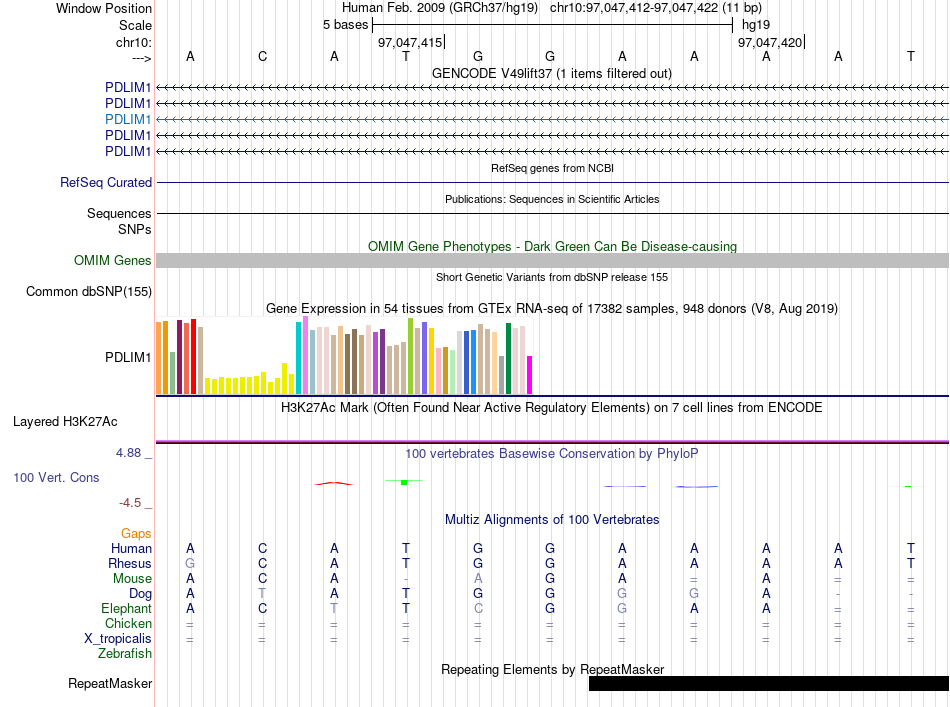The width and height of the screenshot is (950, 707).
Task: Click the dark green GTEx expression bar
Action: (508, 359)
